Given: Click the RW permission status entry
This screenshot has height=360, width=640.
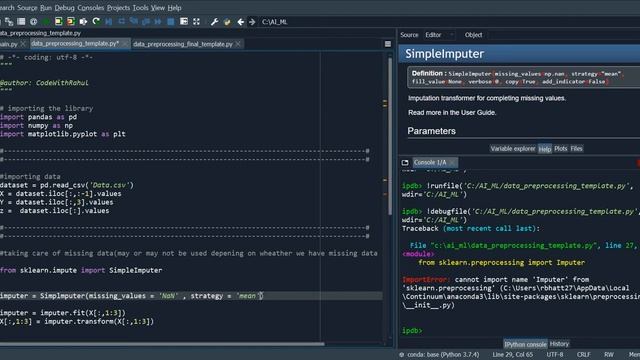Looking at the screenshot, I should point(609,355).
